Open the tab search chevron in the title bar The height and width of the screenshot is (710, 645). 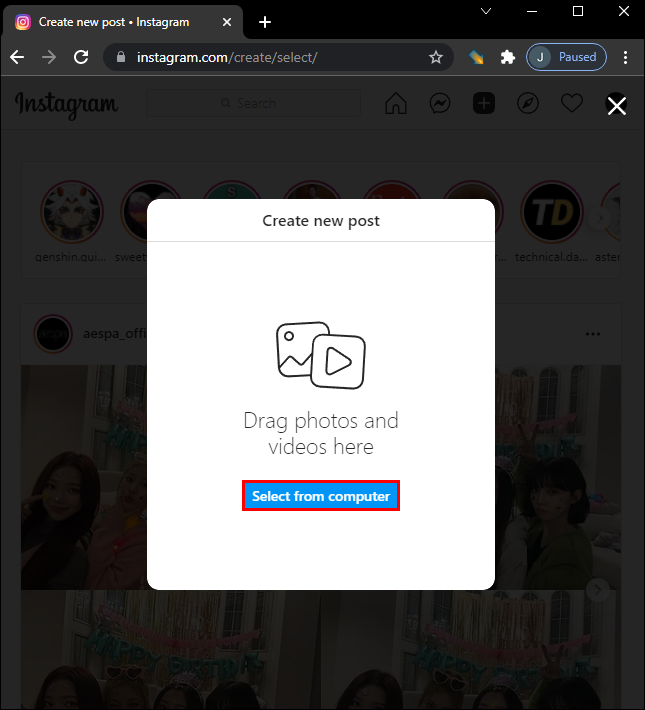486,11
